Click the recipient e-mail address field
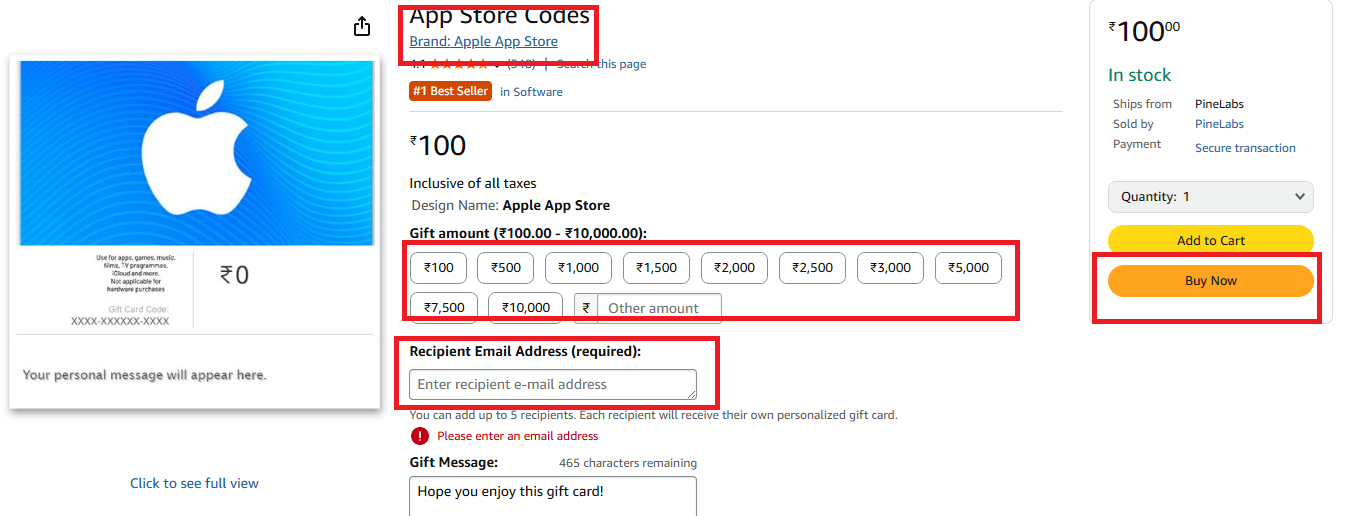Screen dimensions: 1351x516 (553, 384)
